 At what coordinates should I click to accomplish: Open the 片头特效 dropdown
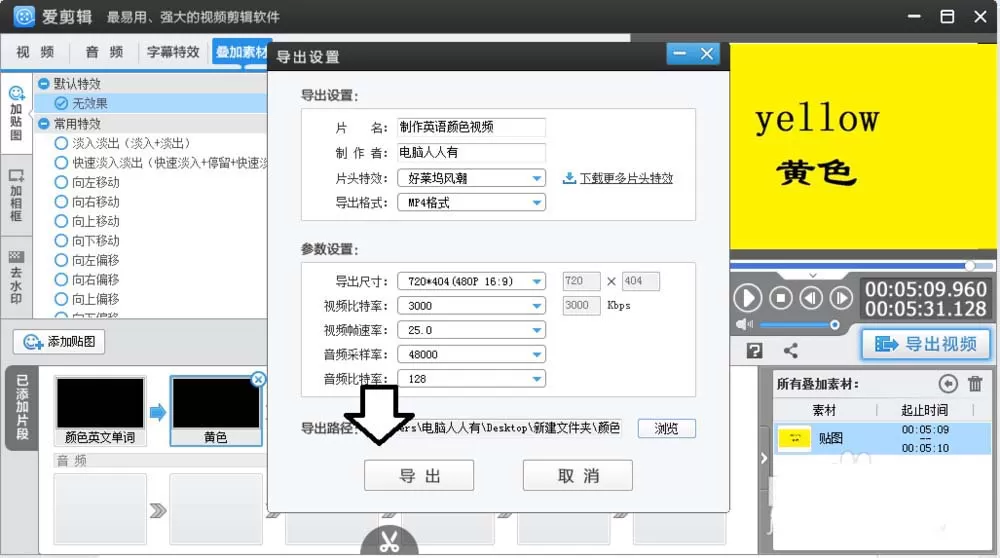471,178
